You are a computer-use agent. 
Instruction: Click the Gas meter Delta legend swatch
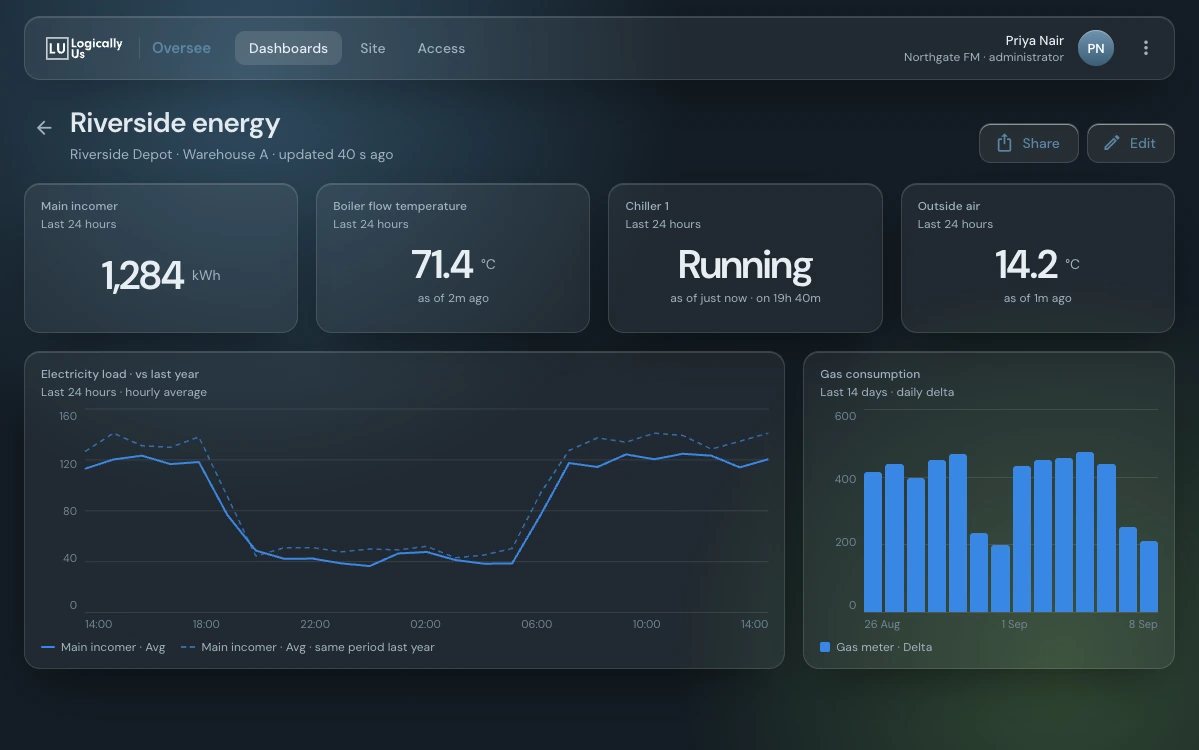[x=825, y=647]
